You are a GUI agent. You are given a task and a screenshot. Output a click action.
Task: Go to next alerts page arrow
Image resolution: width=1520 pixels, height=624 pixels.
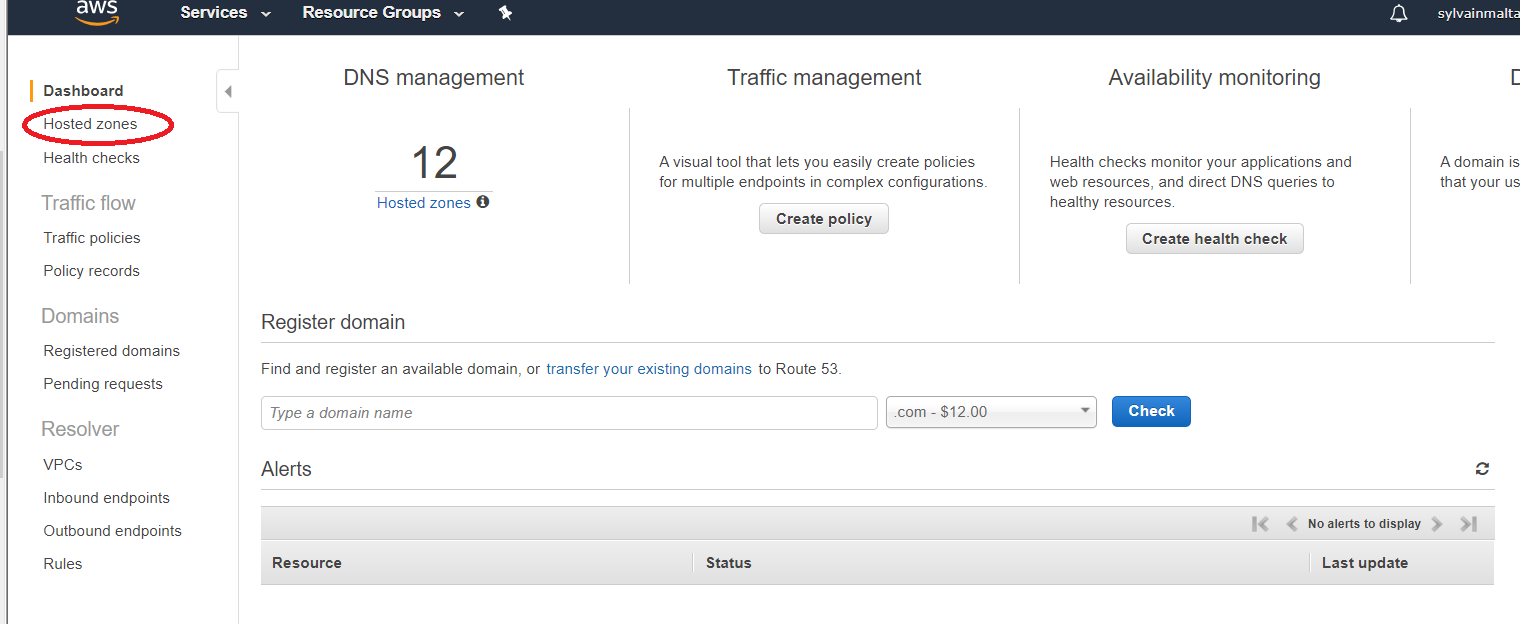pos(1437,524)
